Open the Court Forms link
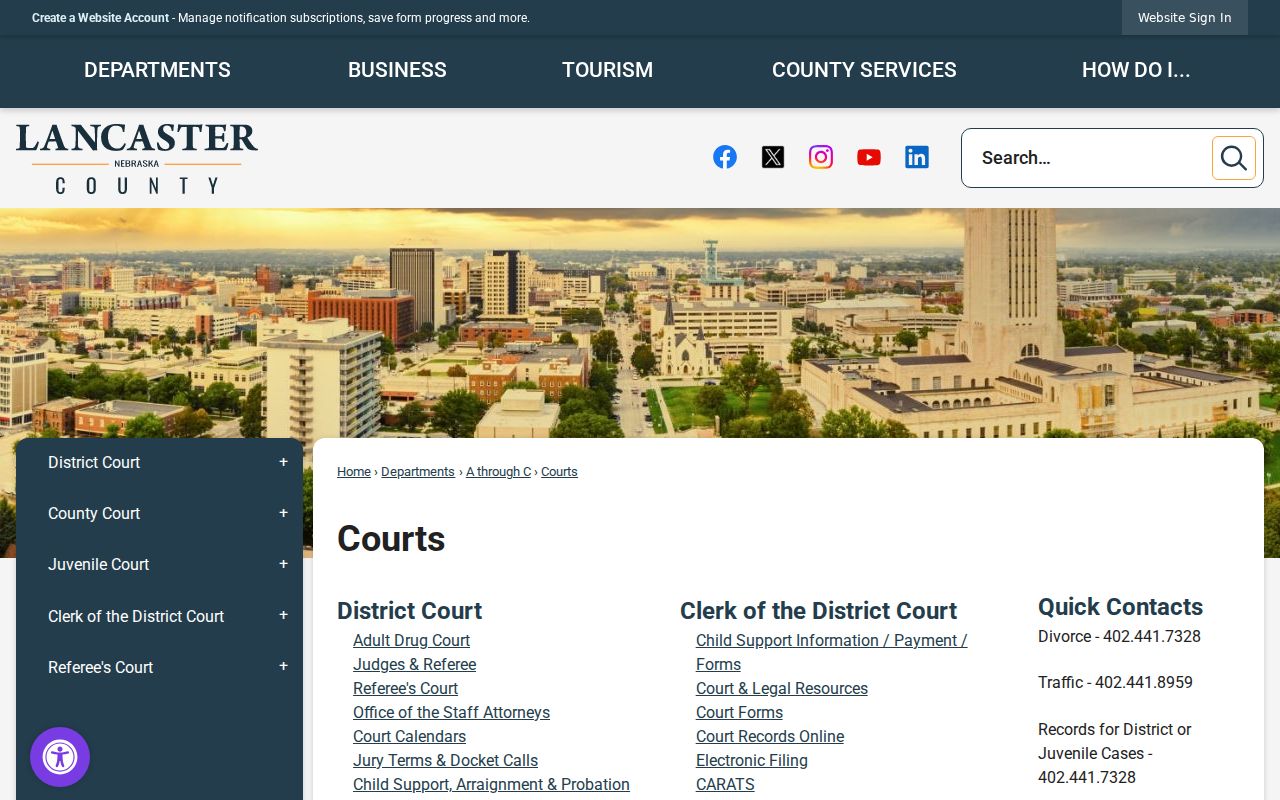This screenshot has width=1280, height=800. point(739,713)
